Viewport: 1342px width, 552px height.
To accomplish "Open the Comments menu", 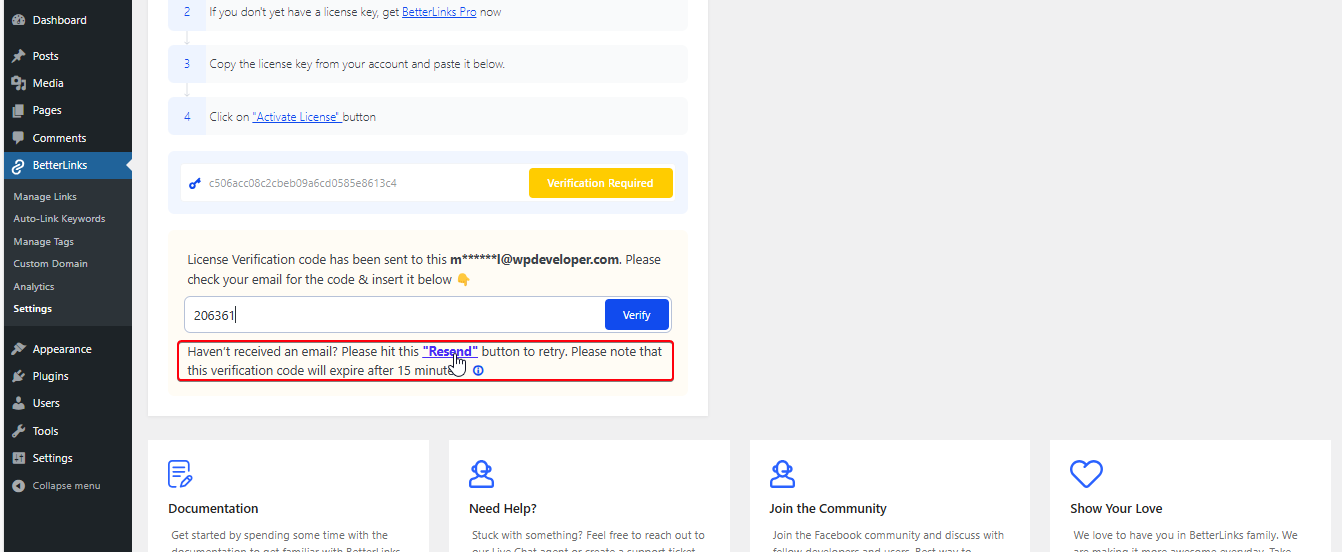I will coord(66,138).
